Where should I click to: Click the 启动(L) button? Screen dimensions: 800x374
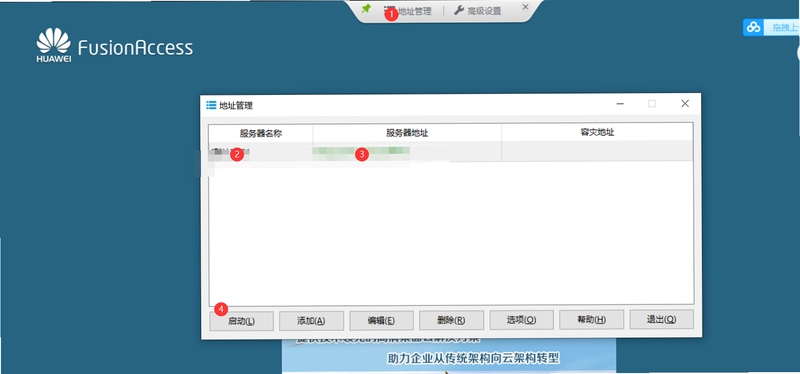[241, 320]
